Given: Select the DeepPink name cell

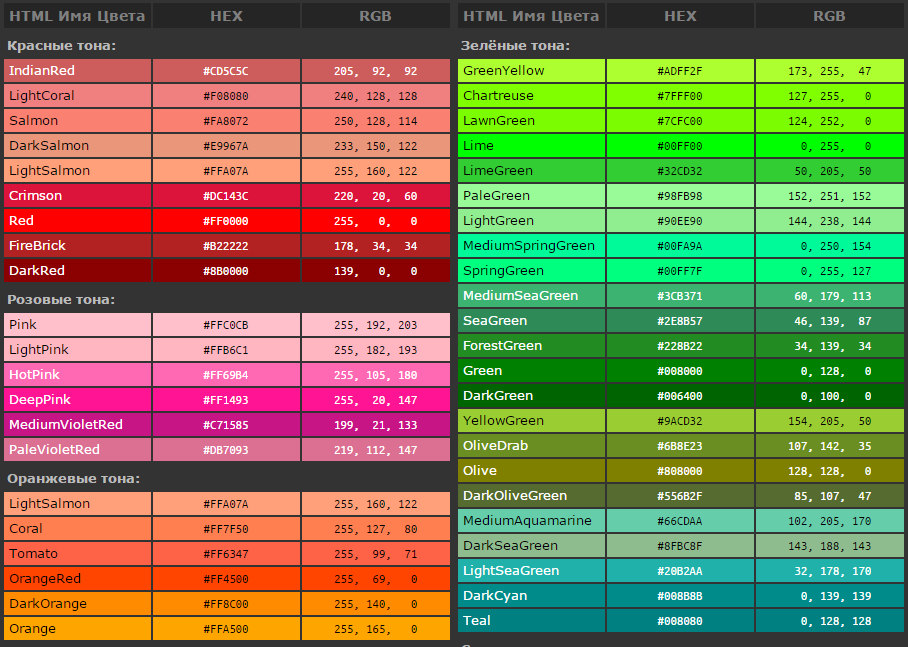Looking at the screenshot, I should 78,400.
